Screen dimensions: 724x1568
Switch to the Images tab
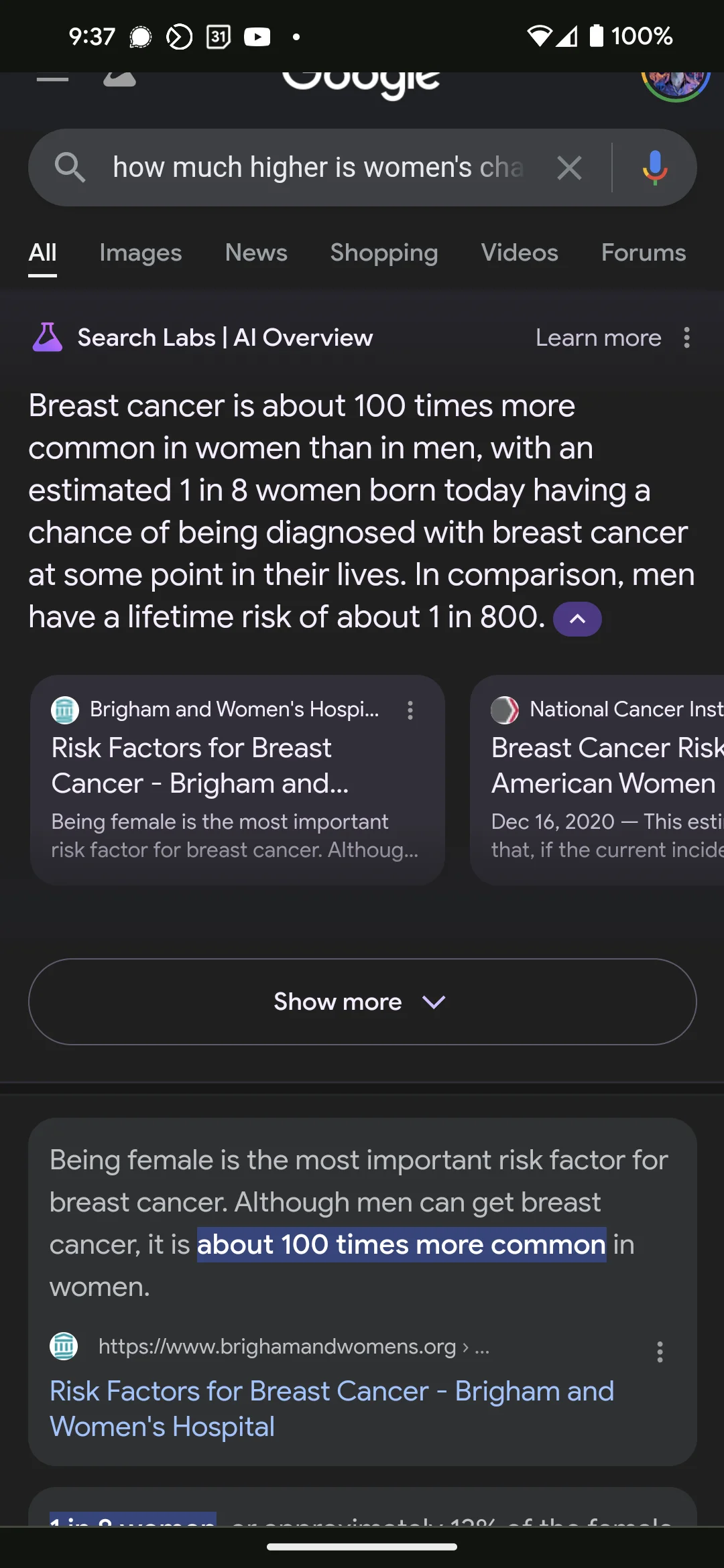141,253
